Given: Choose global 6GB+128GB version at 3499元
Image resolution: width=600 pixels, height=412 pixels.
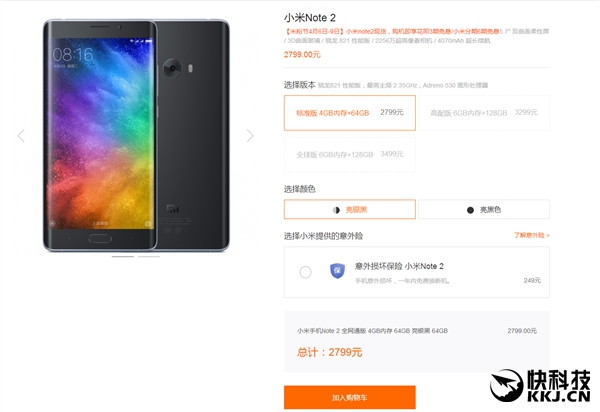Looking at the screenshot, I should (x=350, y=154).
